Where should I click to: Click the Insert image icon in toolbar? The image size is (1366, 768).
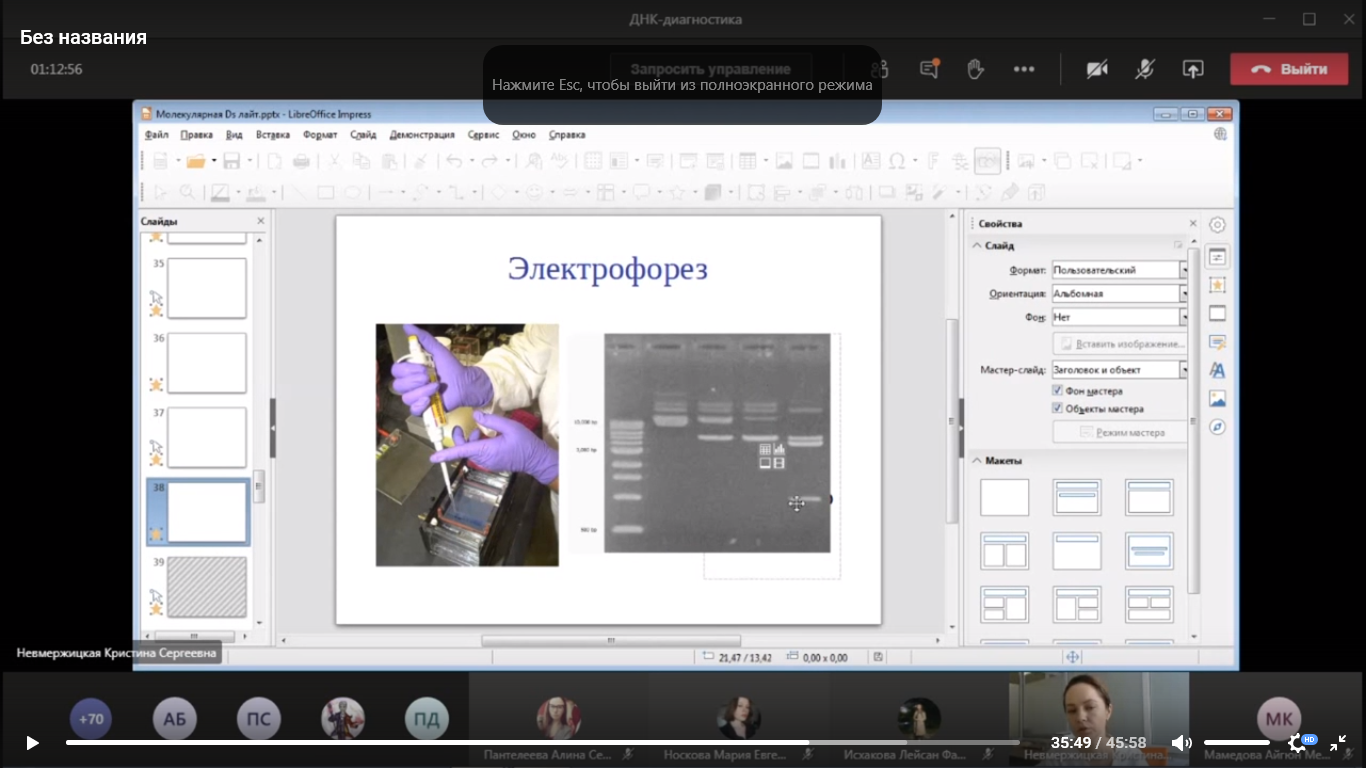pyautogui.click(x=784, y=161)
